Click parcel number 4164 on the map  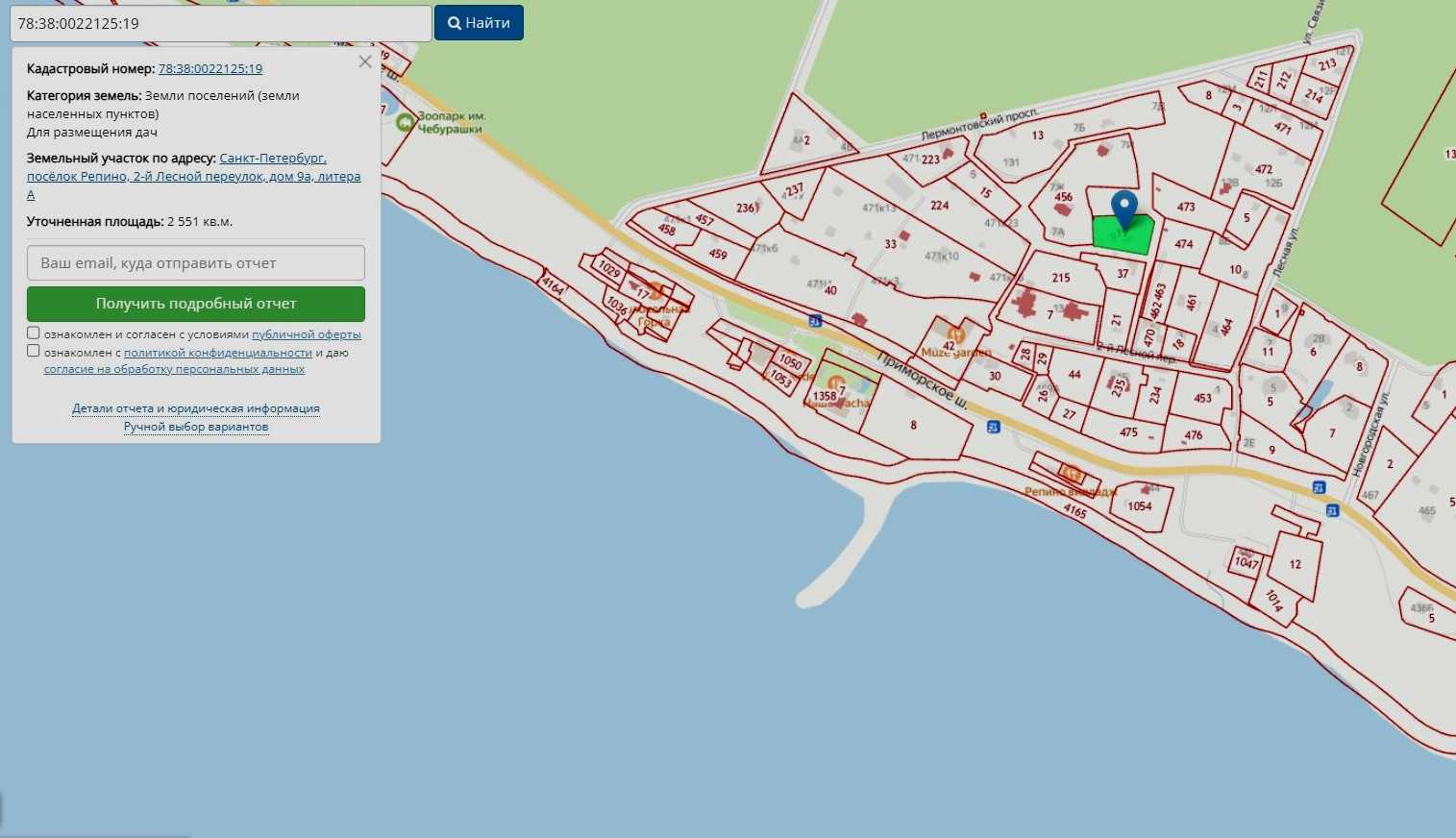point(553,285)
